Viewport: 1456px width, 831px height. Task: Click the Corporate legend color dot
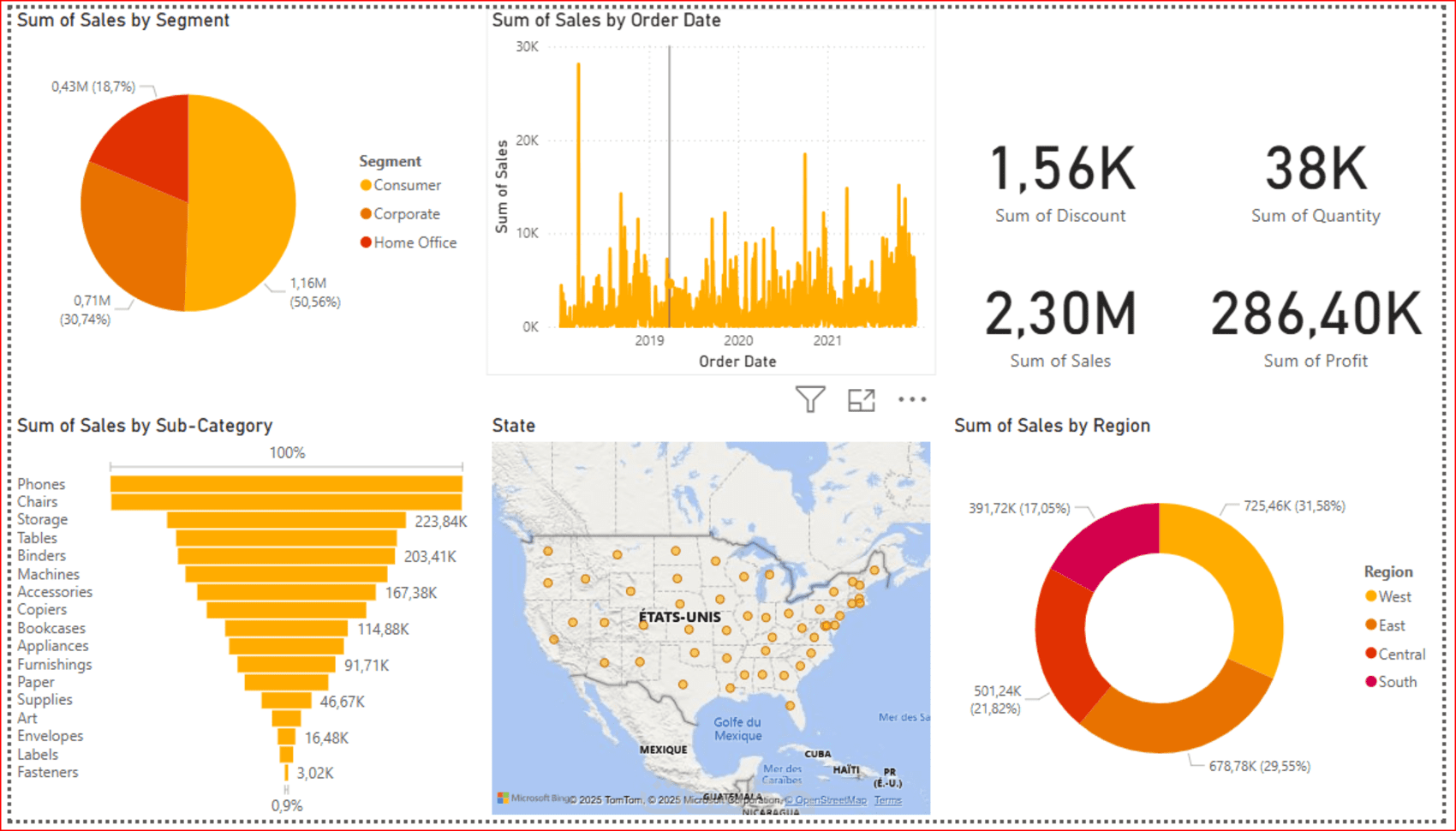(366, 213)
